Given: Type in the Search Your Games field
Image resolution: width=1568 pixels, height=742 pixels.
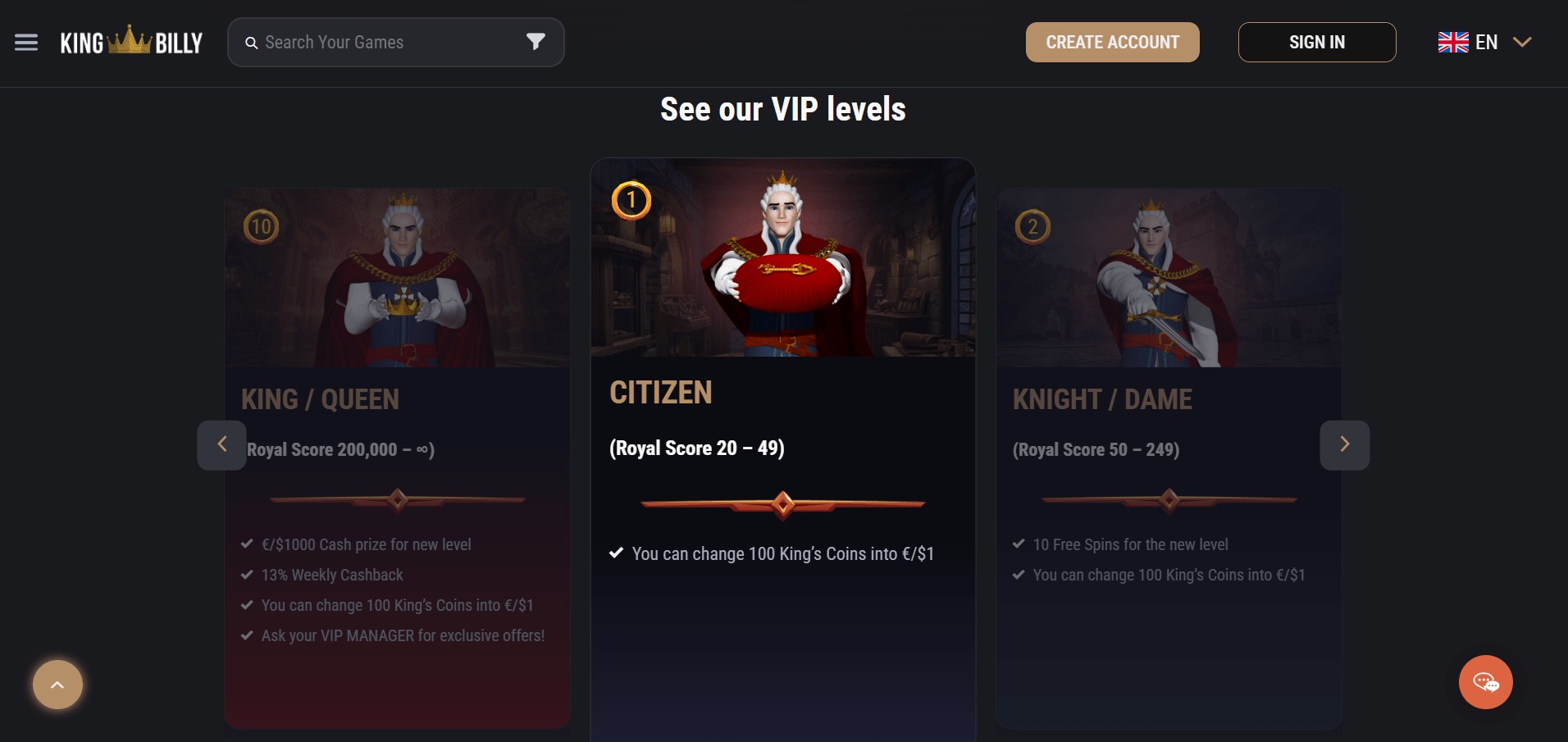Looking at the screenshot, I should point(385,43).
